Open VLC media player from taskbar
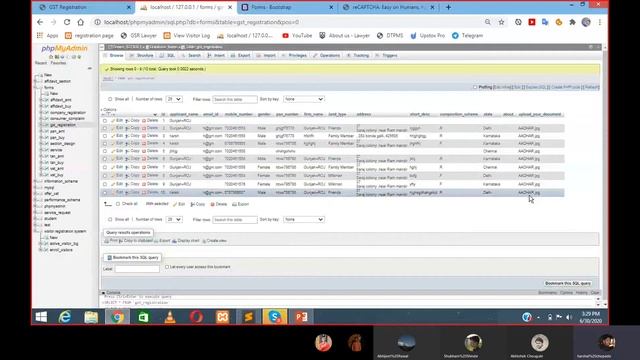Viewport: 640px width, 360px height. (170, 317)
